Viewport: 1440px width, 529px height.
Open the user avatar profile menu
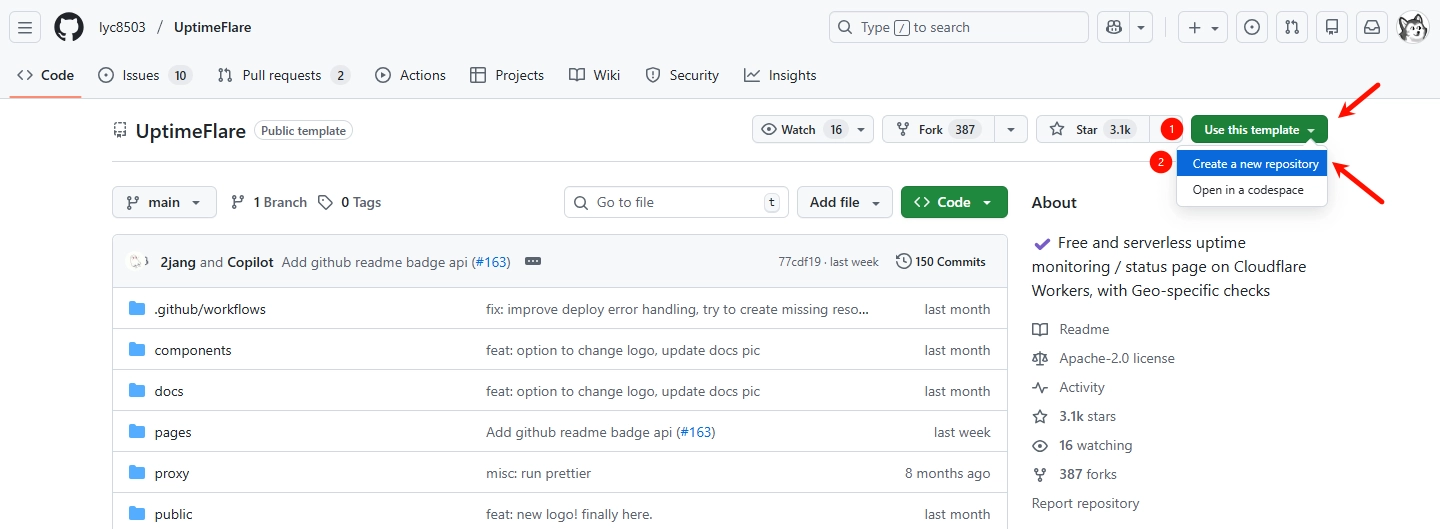tap(1412, 27)
